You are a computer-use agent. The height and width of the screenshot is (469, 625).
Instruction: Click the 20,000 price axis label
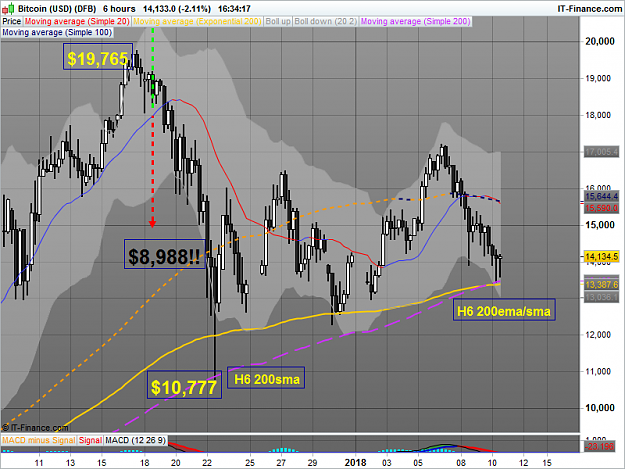[x=599, y=41]
